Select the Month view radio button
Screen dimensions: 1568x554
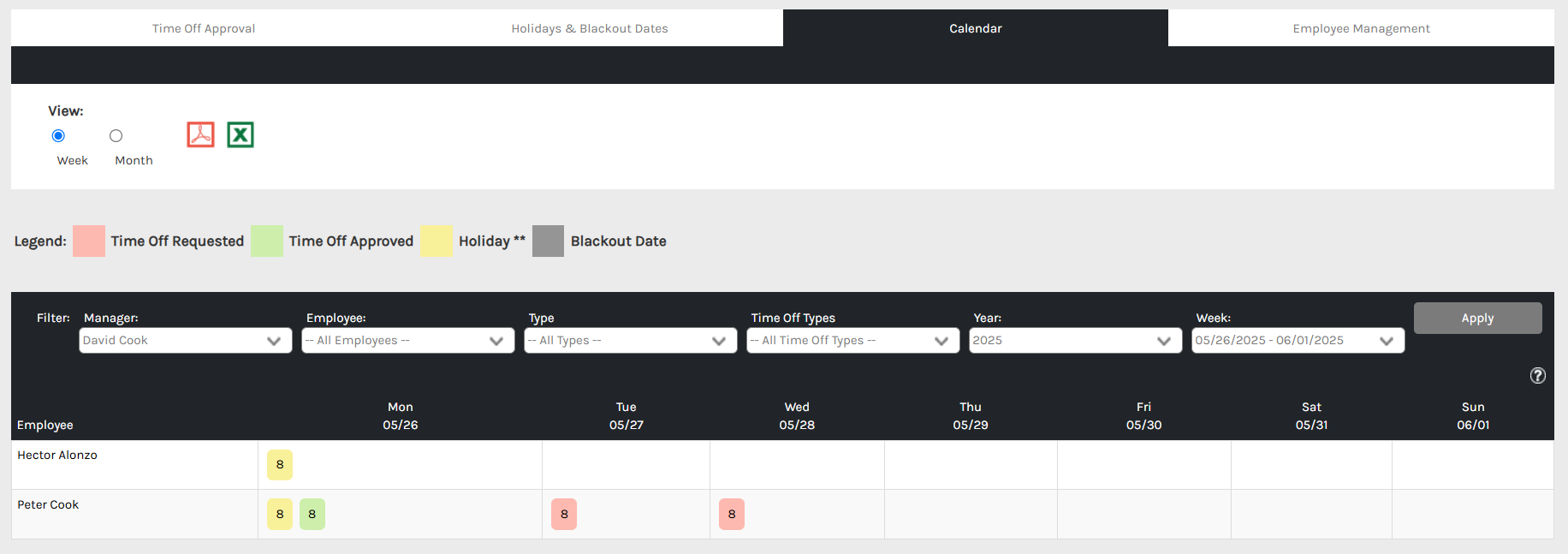pyautogui.click(x=116, y=135)
